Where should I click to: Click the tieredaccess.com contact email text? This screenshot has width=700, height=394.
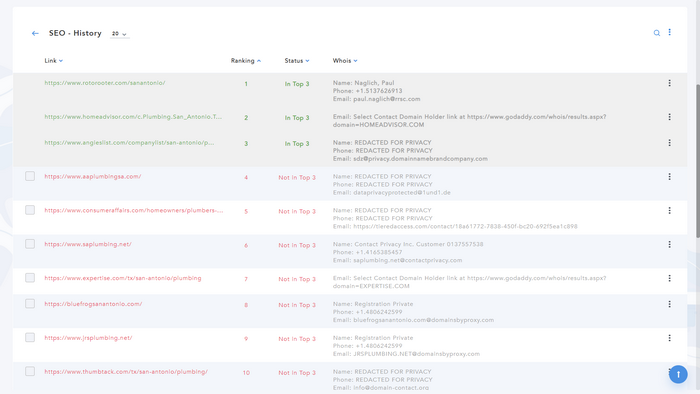coord(465,227)
